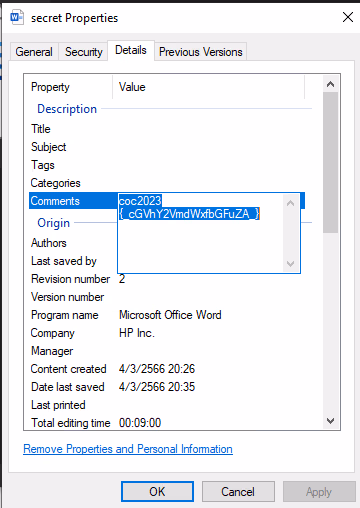Select the Last printed row
Viewport: 360px width, 508px height.
point(167,405)
